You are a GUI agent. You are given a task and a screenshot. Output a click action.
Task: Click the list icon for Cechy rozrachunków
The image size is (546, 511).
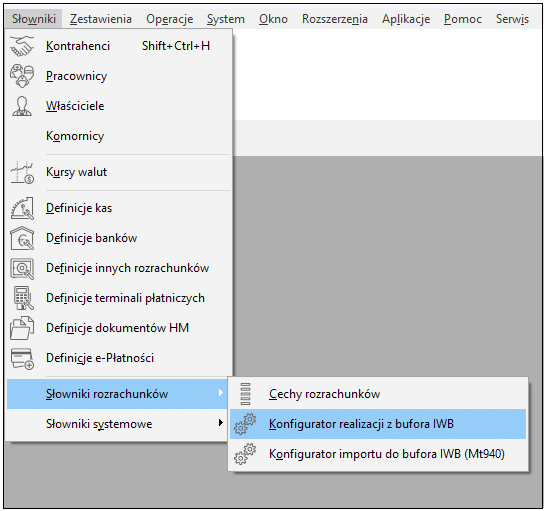[x=245, y=394]
